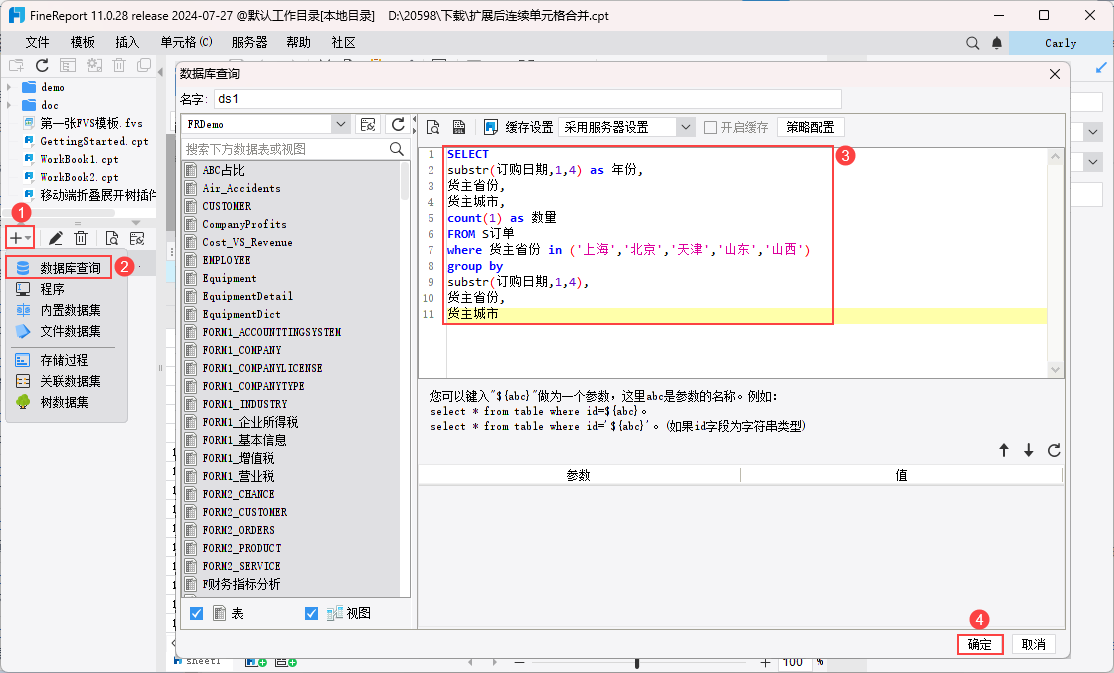Click the Carly account button
Viewport: 1114px width, 673px height.
[x=1061, y=43]
